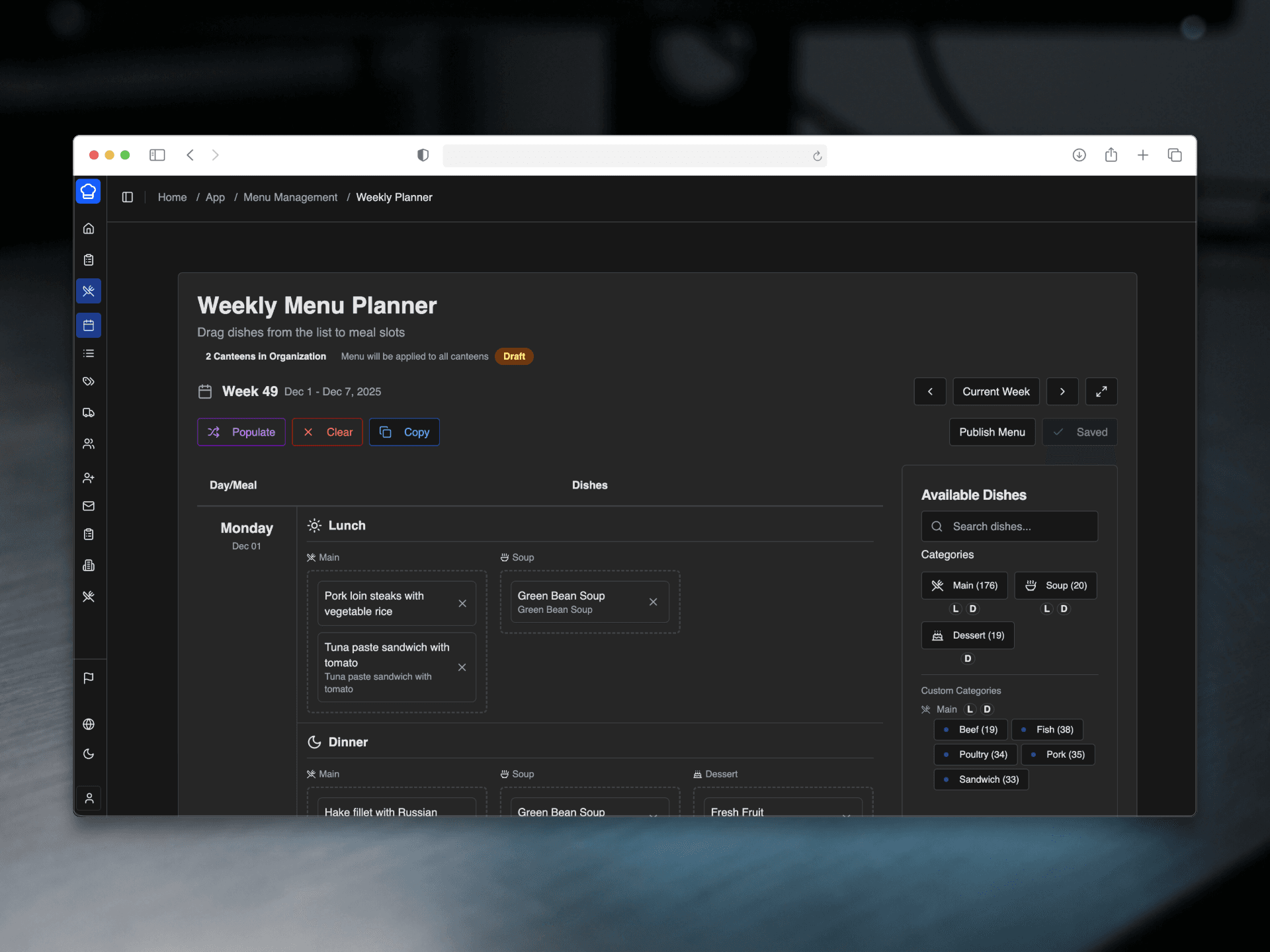Click the Publish Menu button
1270x952 pixels.
click(992, 432)
